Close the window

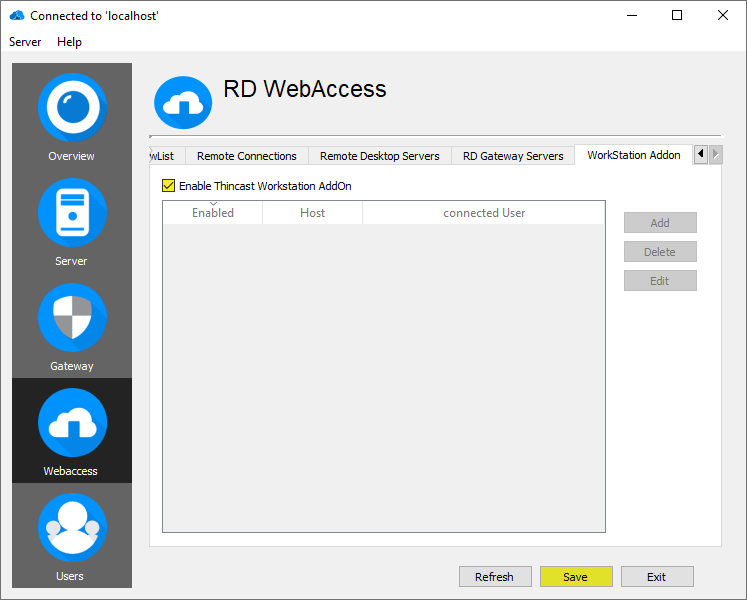(x=722, y=16)
